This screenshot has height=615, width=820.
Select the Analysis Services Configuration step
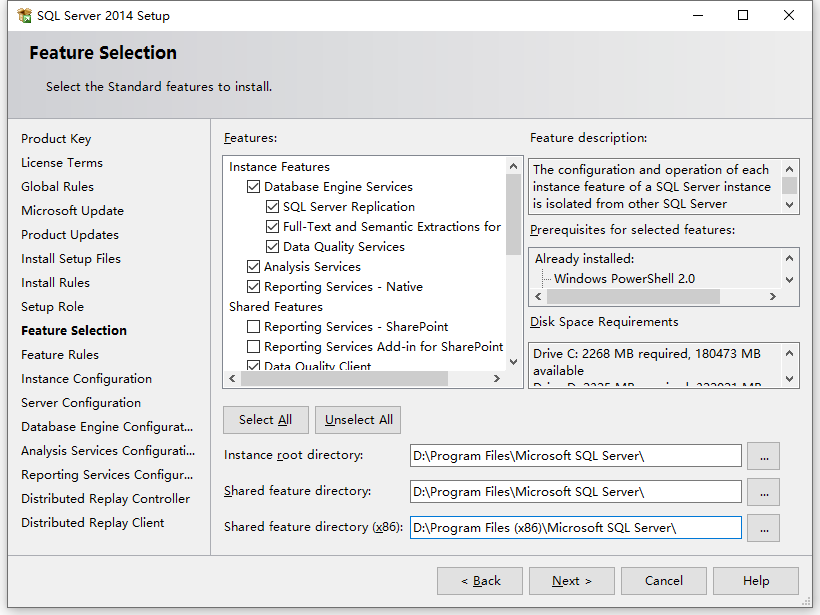tap(108, 451)
